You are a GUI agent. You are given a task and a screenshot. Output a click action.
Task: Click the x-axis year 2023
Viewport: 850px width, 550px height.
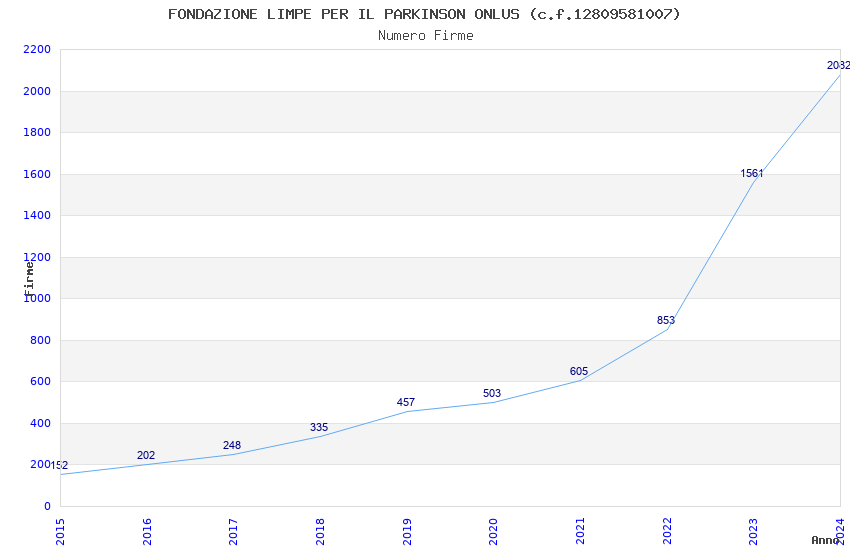753,532
